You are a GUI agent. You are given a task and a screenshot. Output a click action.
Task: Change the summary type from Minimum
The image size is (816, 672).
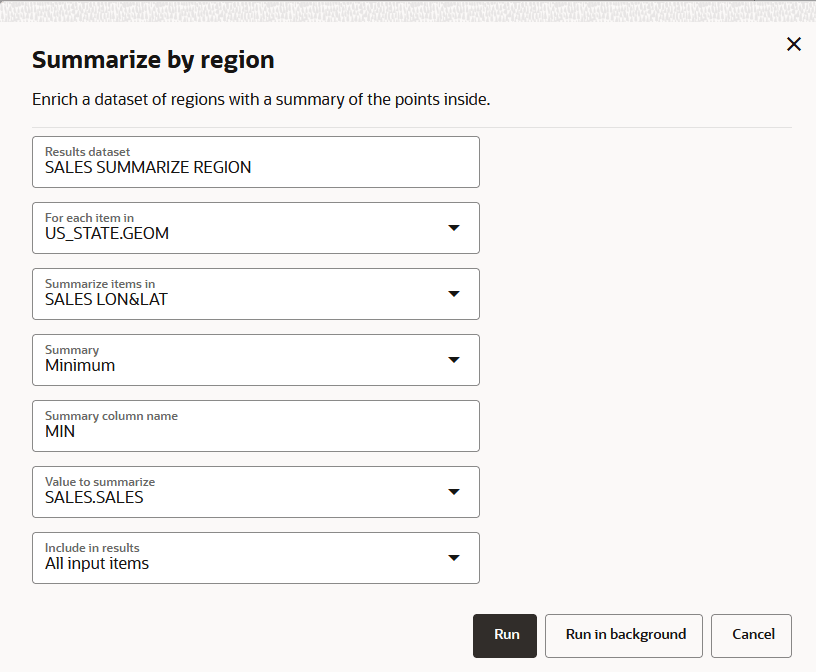454,360
